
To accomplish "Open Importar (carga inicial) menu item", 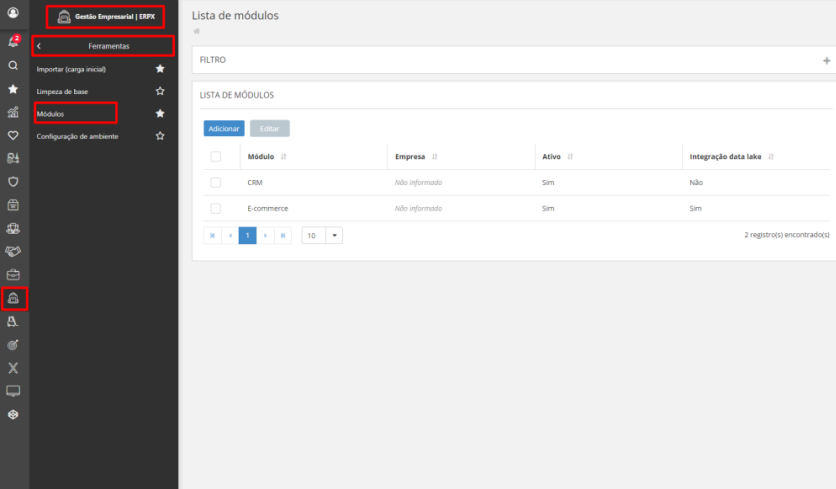I will pyautogui.click(x=71, y=69).
